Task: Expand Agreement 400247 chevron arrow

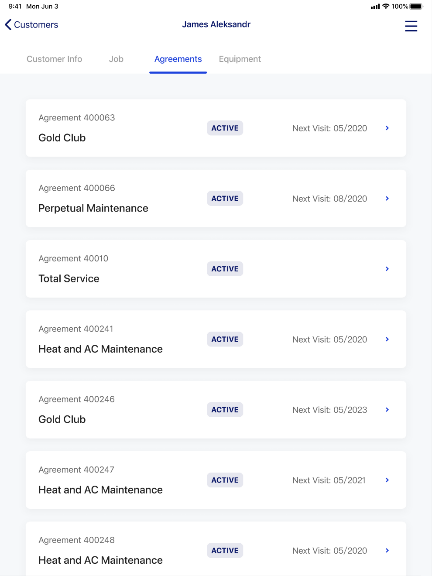Action: [387, 480]
